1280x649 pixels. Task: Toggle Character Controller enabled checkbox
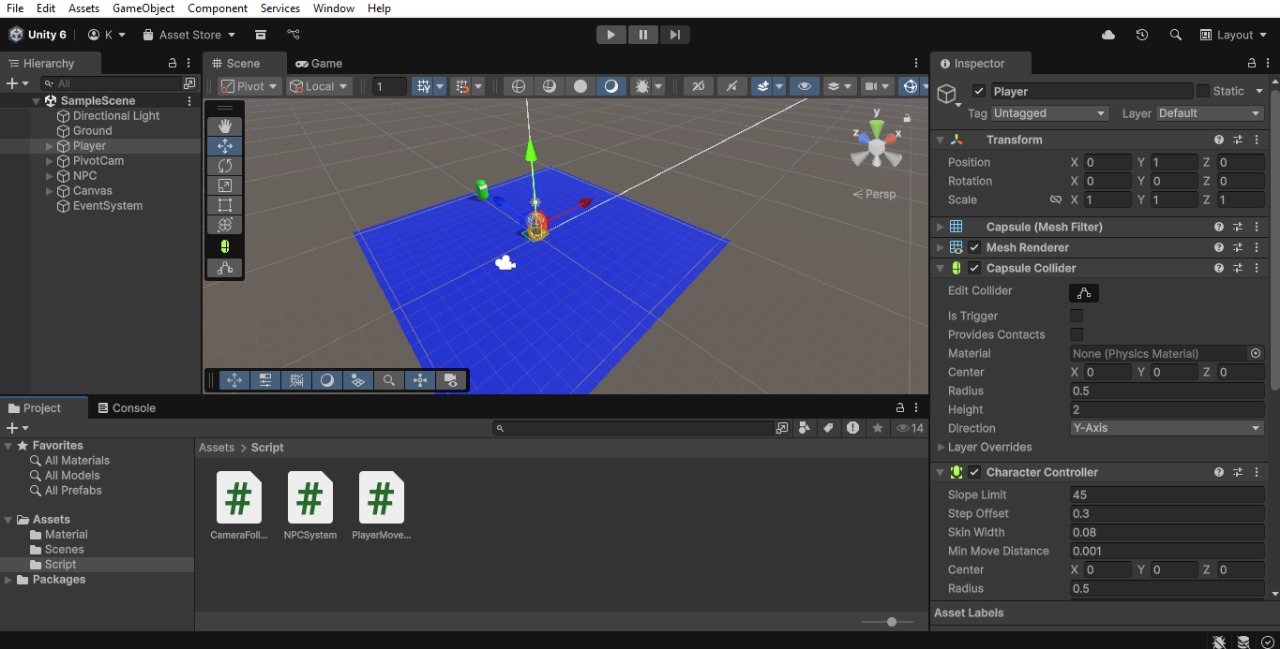(975, 472)
